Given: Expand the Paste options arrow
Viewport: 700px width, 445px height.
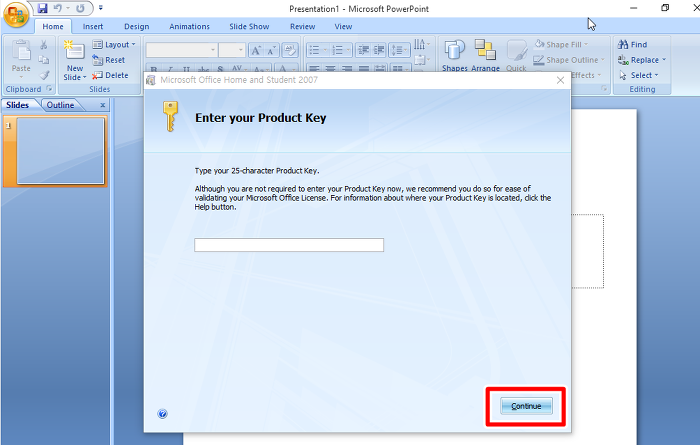Looking at the screenshot, I should [x=21, y=77].
